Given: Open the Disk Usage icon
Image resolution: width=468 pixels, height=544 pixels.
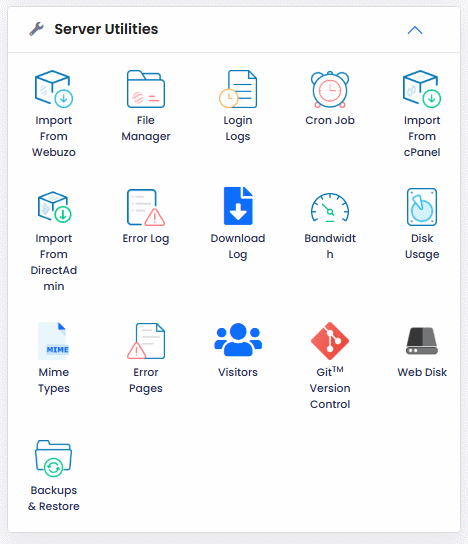Looking at the screenshot, I should tap(422, 207).
